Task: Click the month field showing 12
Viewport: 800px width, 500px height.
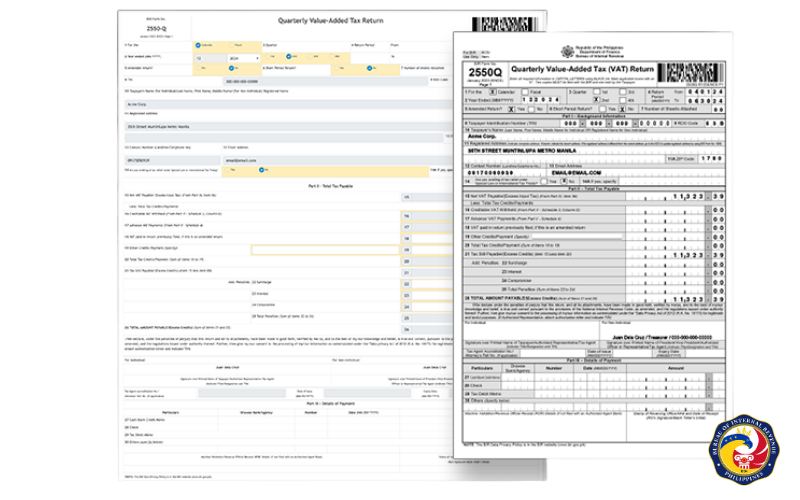Action: [x=206, y=57]
